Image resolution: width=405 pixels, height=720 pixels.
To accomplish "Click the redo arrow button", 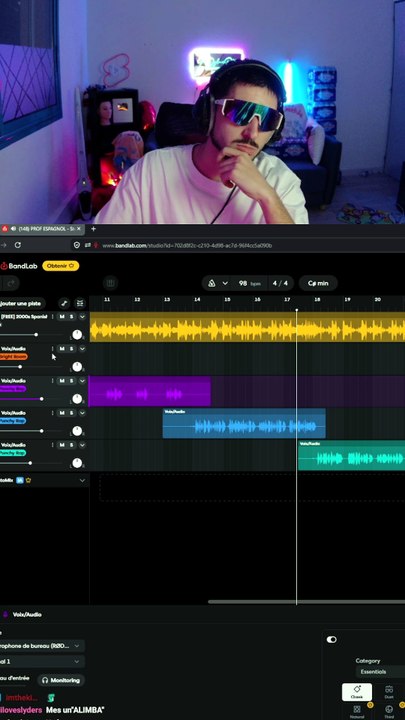I will [x=12, y=283].
